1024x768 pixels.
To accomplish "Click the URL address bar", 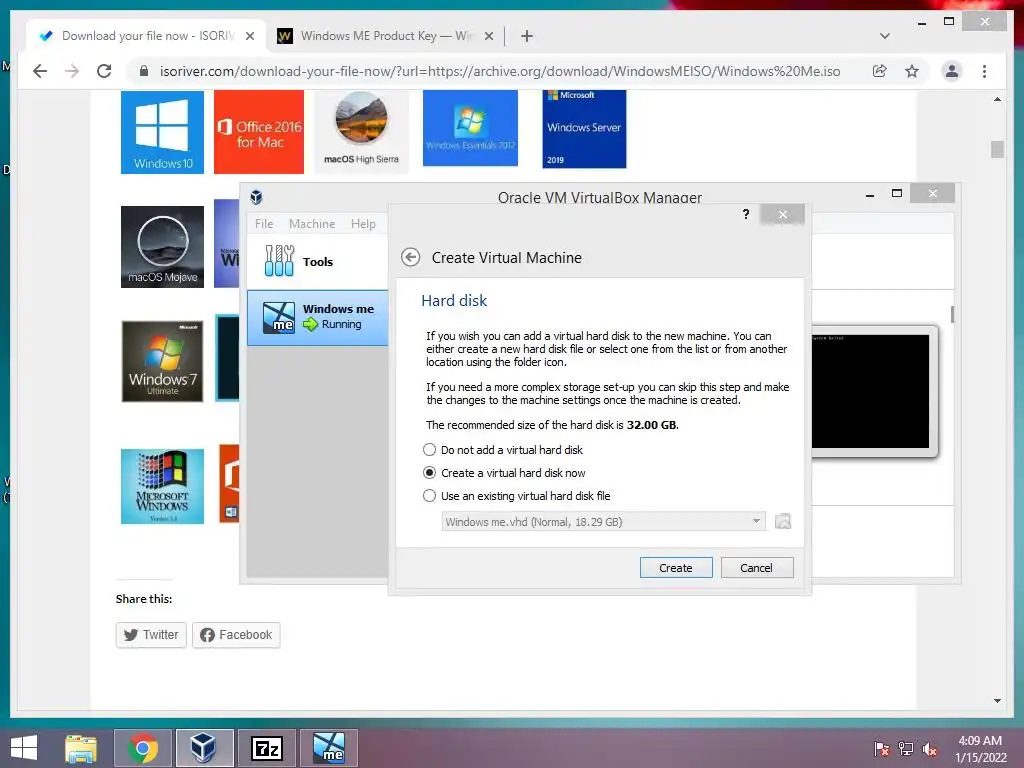I will 500,71.
